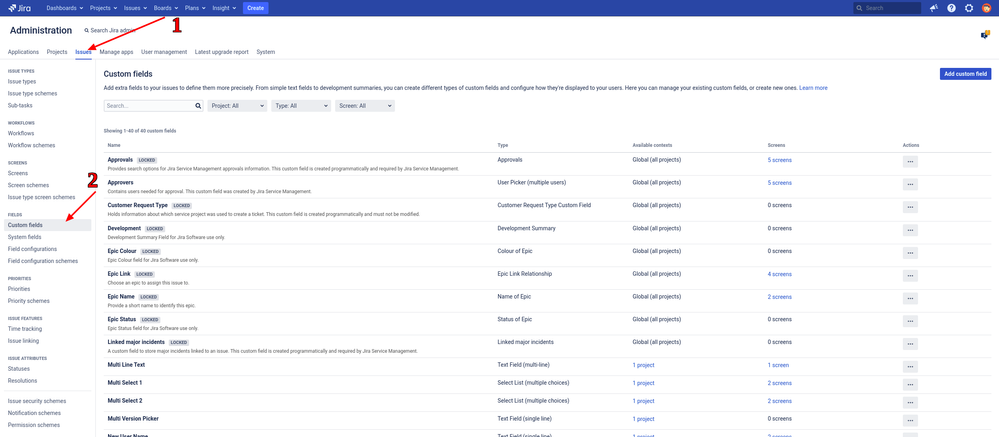Click the top bar Search field
The image size is (999, 437).
click(887, 8)
